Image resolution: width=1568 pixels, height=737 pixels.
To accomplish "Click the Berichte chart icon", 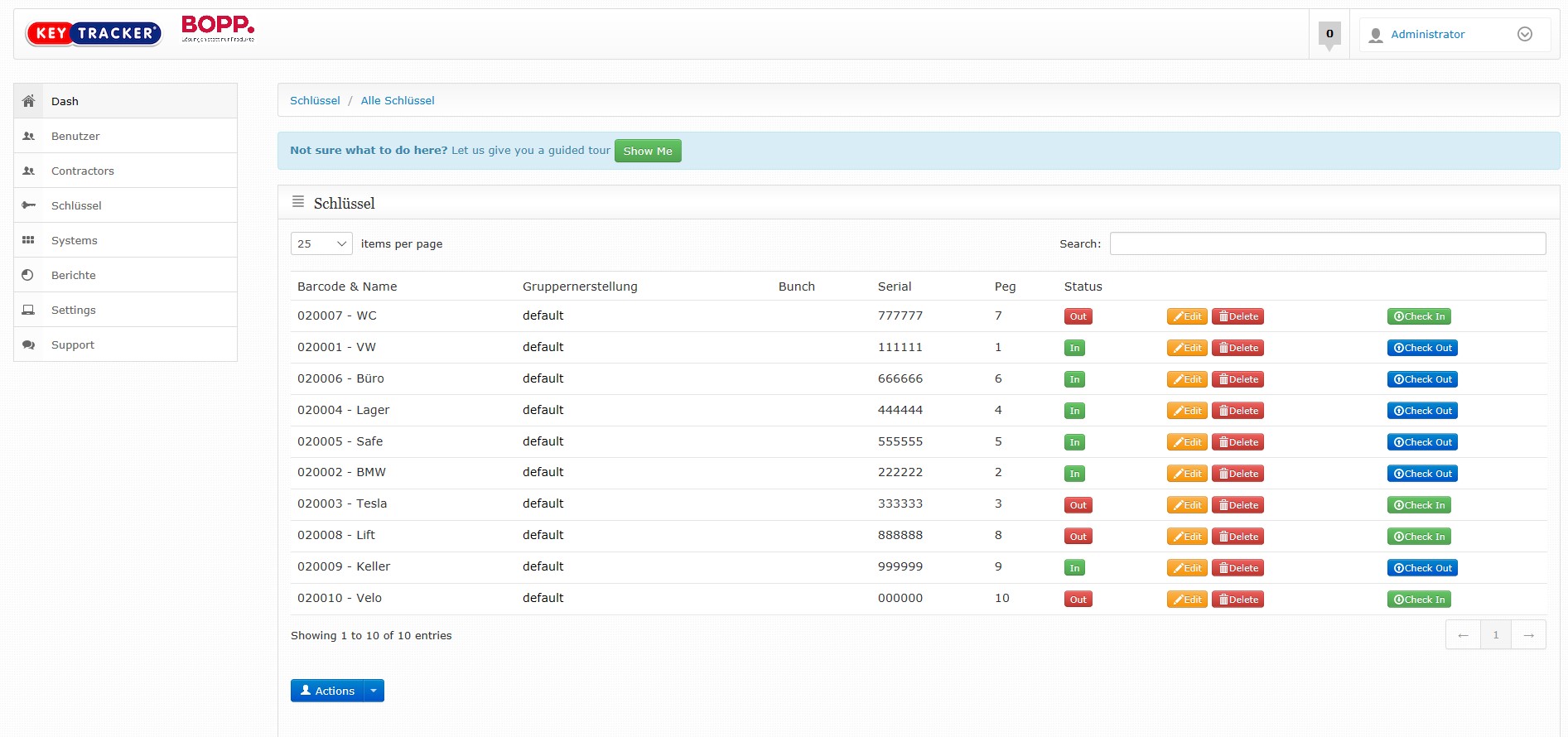I will pyautogui.click(x=28, y=275).
